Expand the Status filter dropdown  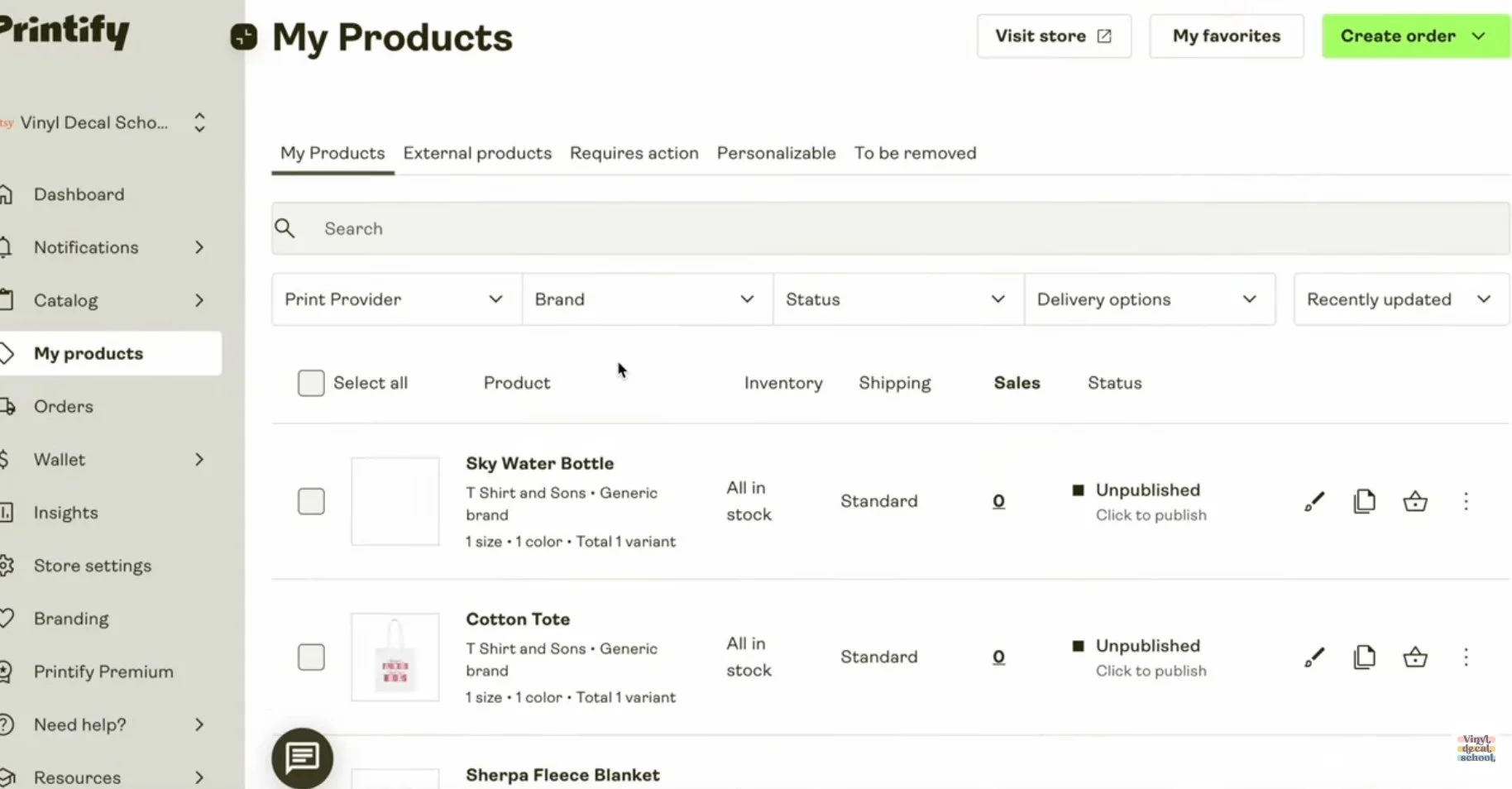point(897,299)
